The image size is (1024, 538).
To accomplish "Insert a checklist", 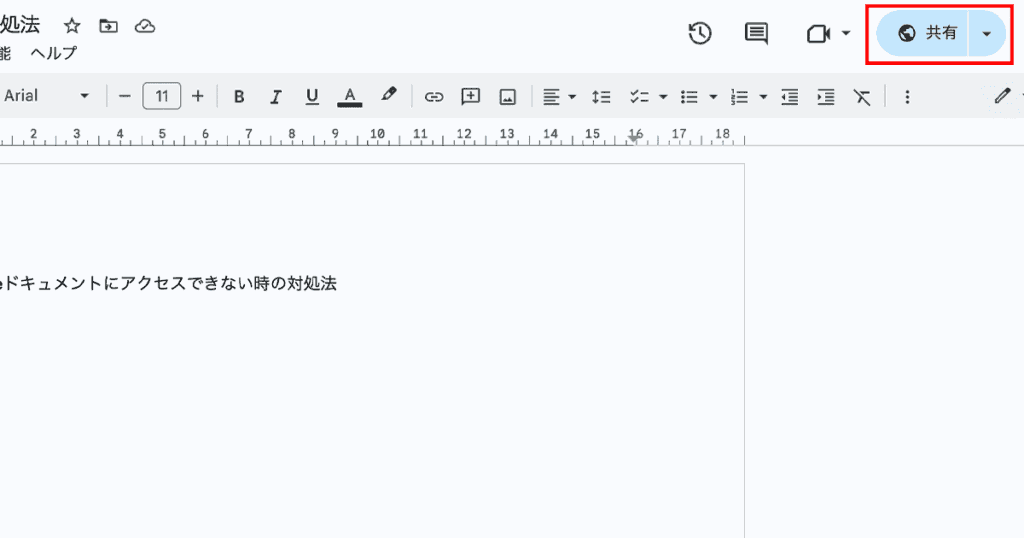I will 639,97.
